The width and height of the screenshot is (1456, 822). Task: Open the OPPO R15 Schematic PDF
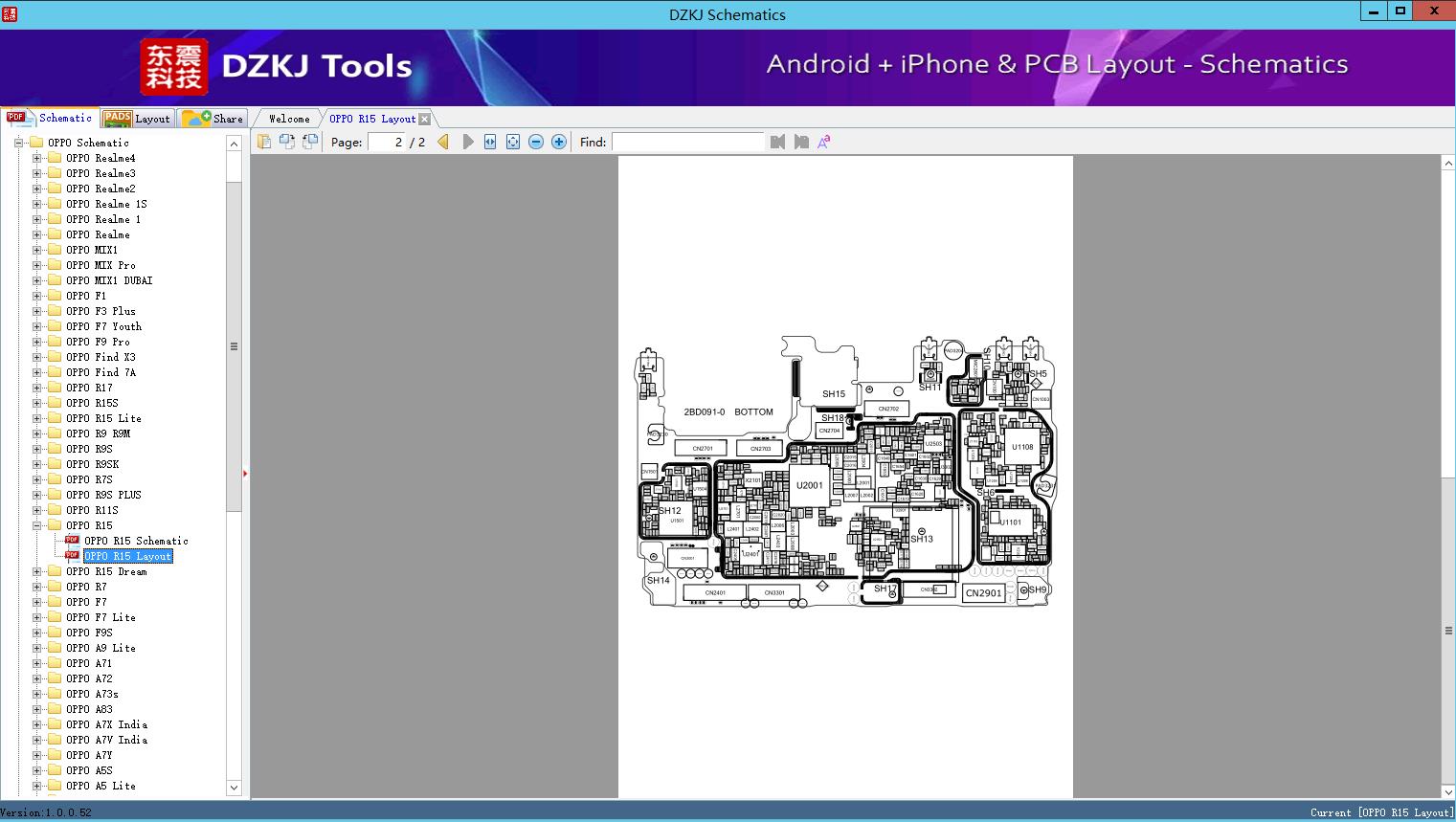click(136, 541)
